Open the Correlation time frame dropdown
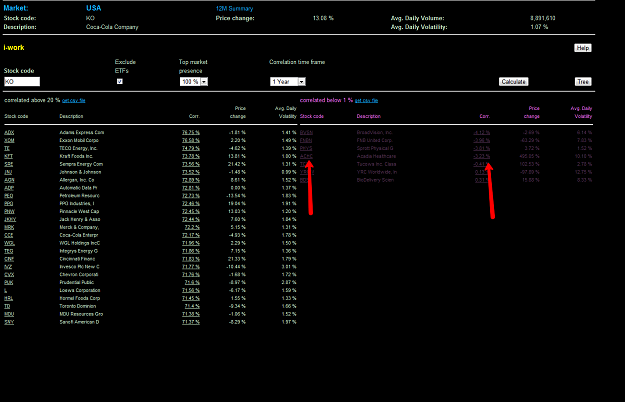 point(288,82)
